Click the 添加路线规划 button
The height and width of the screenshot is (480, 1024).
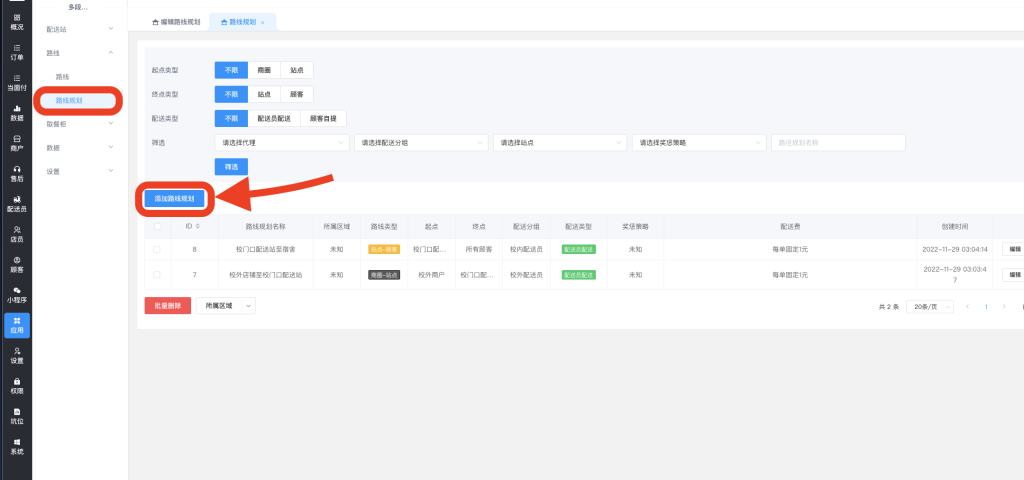click(175, 199)
